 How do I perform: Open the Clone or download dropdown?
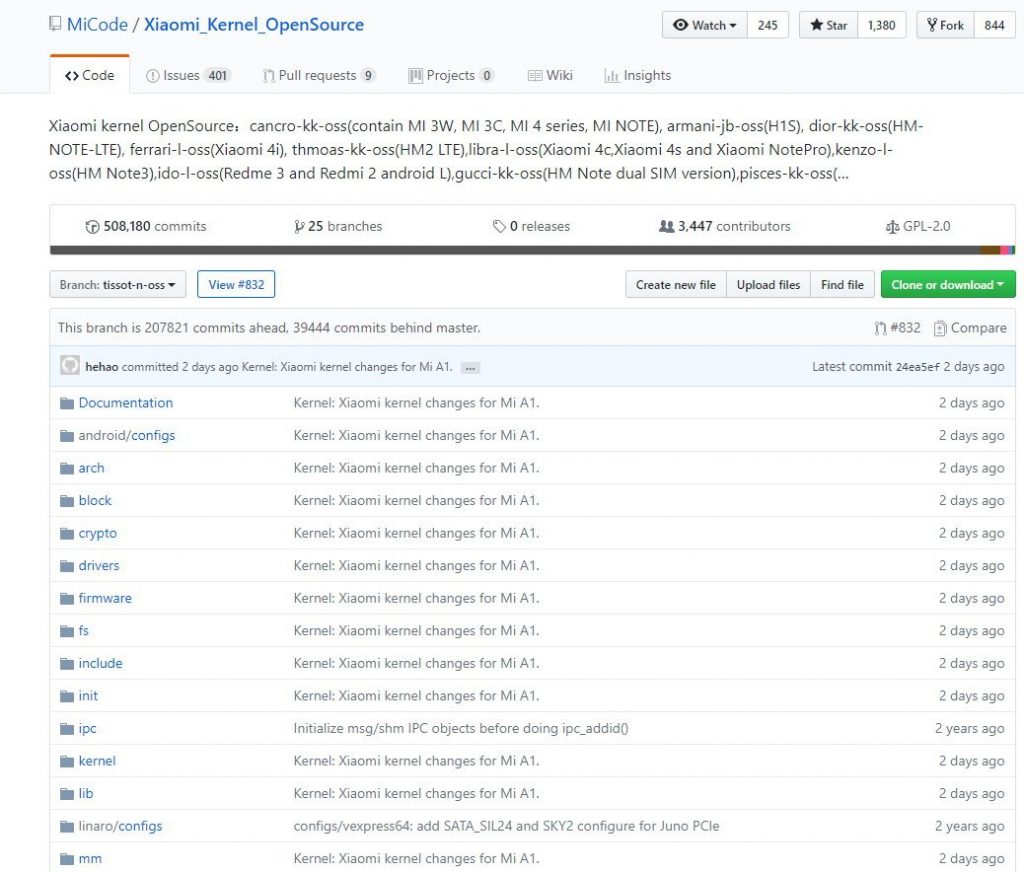pos(948,285)
